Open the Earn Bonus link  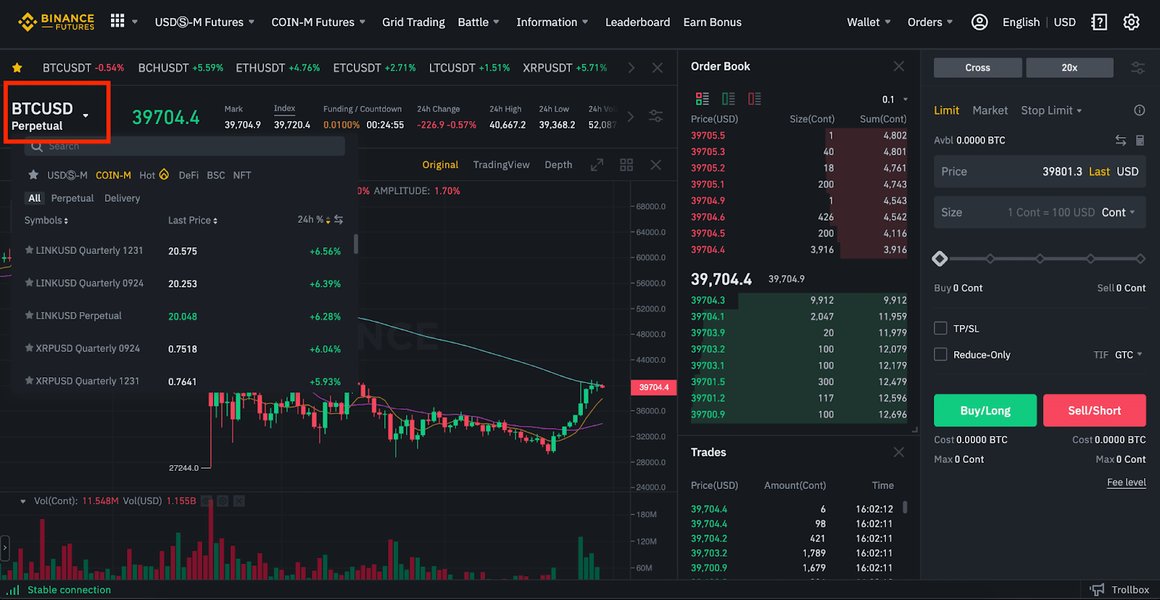(x=712, y=22)
